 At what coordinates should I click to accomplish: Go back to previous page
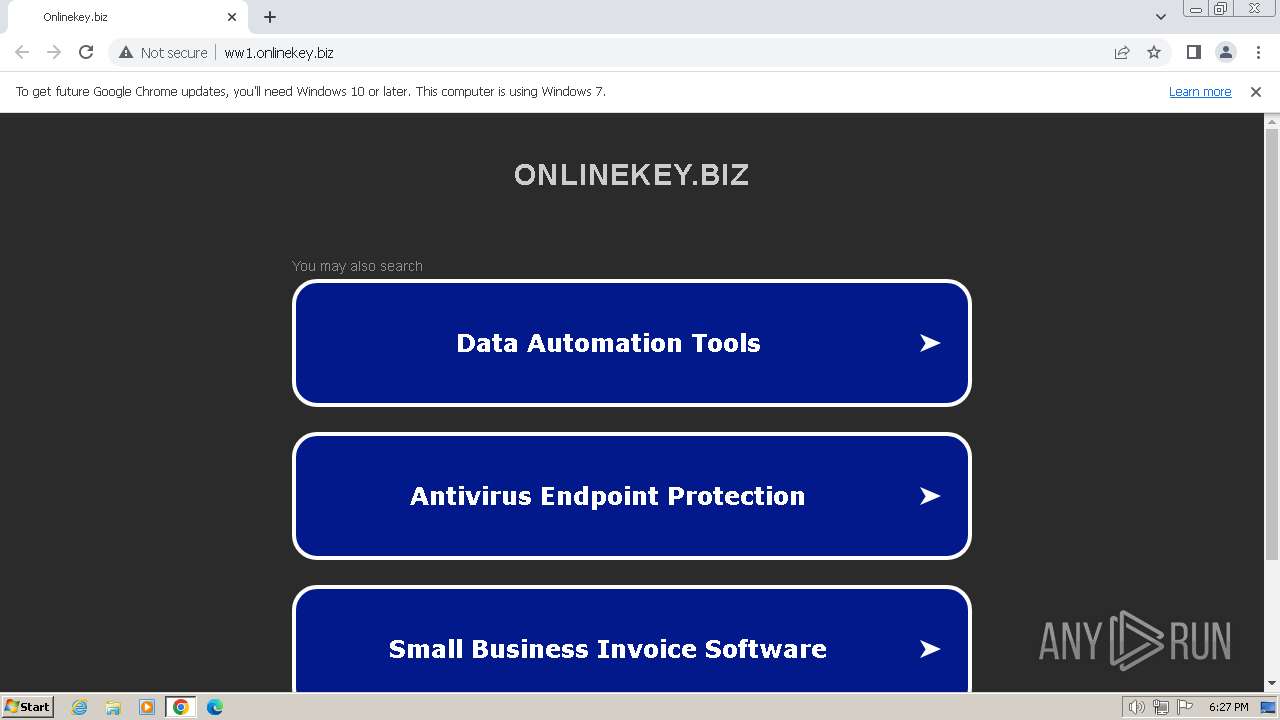[22, 52]
